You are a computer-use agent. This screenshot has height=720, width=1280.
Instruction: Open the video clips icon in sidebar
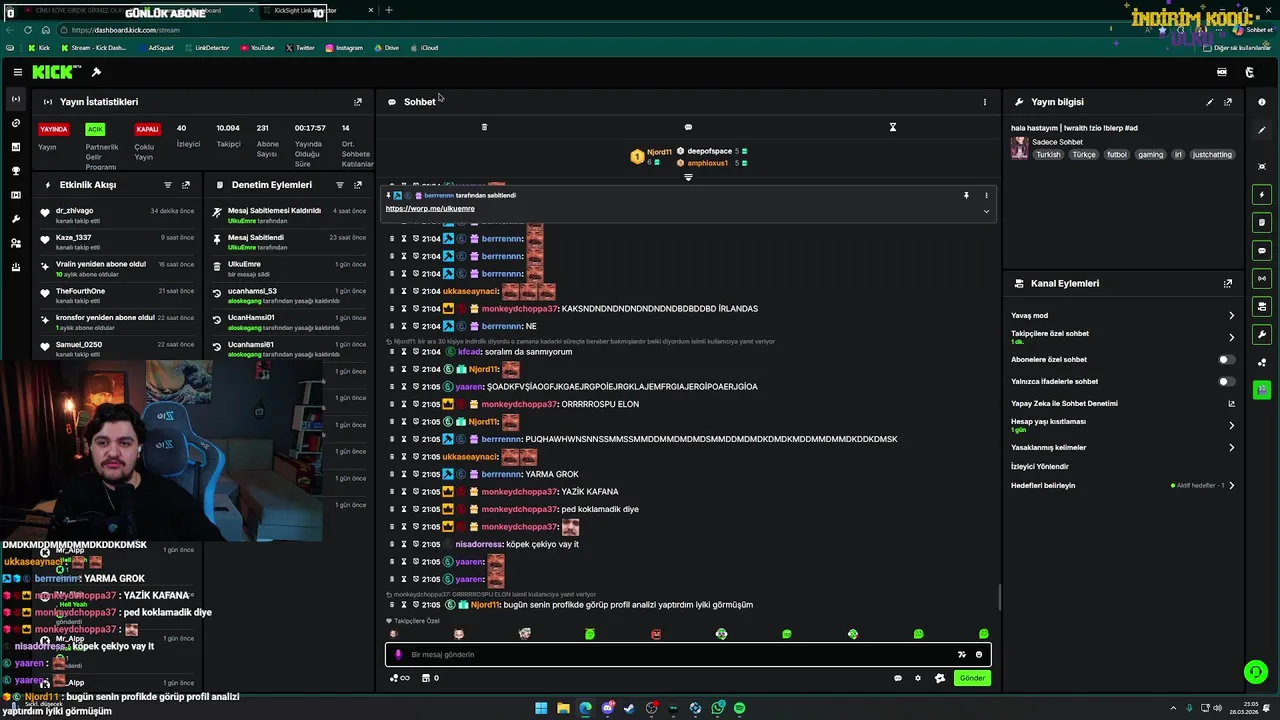click(15, 195)
